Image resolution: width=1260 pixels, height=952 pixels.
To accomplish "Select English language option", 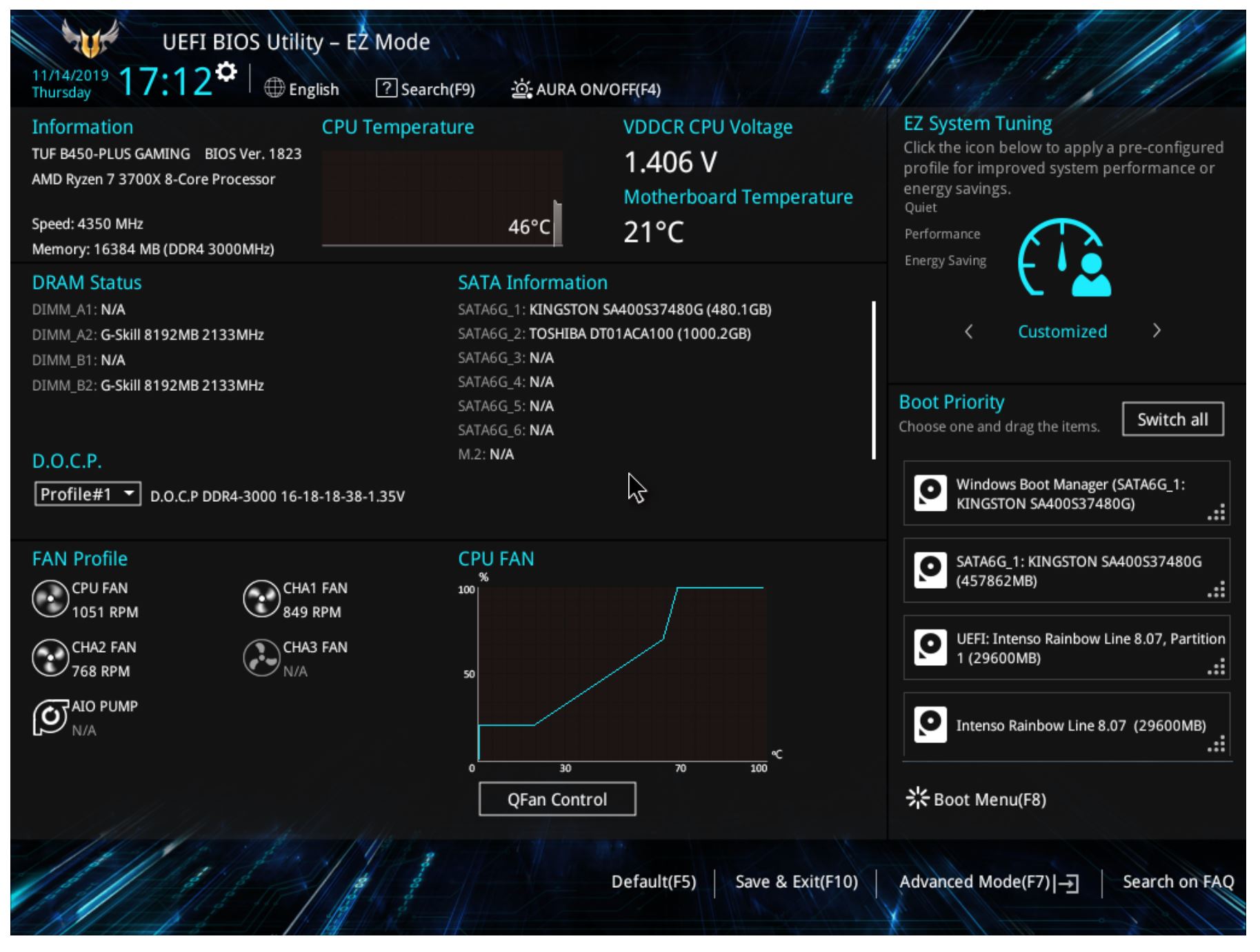I will click(x=314, y=90).
